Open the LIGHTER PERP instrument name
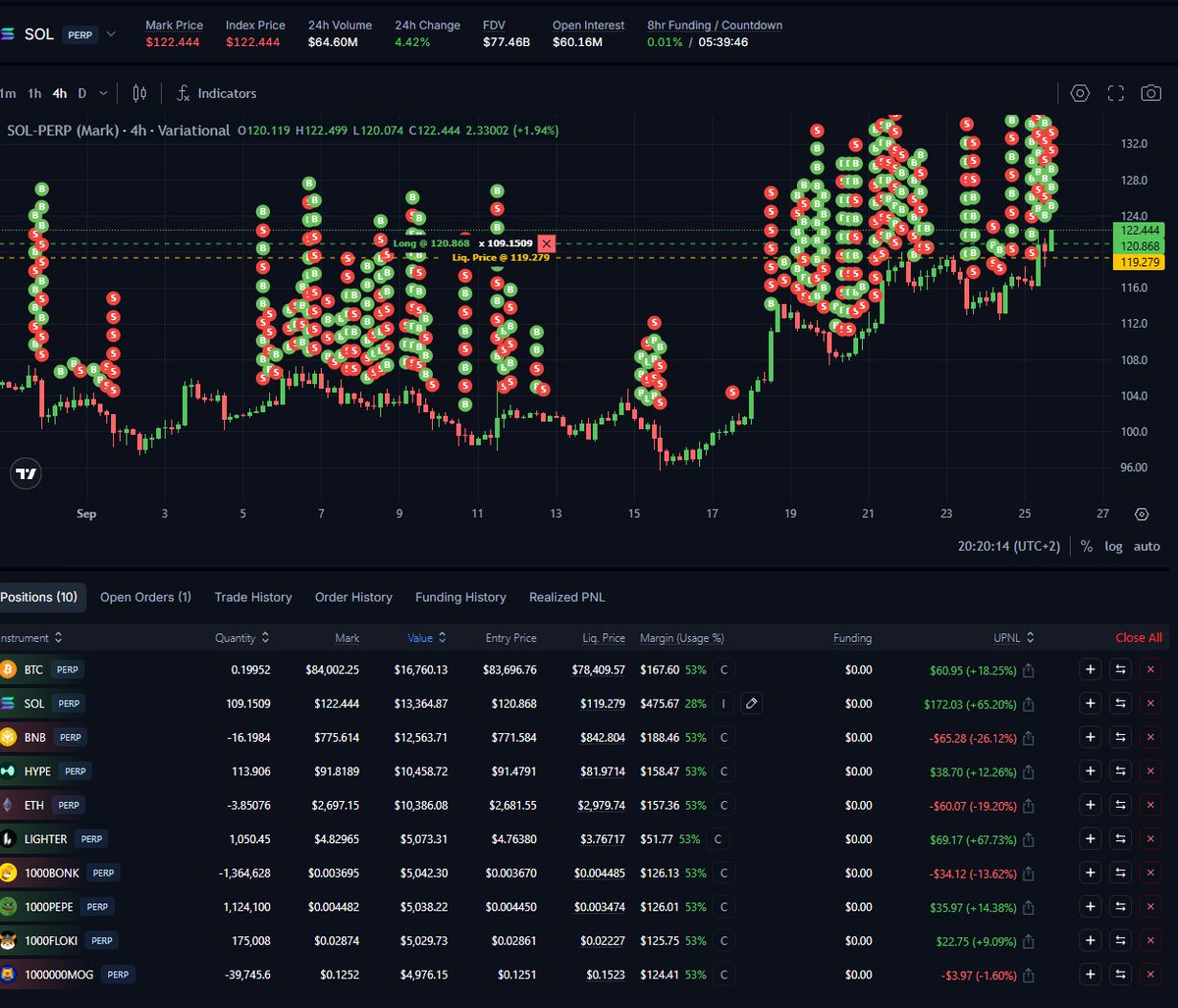The image size is (1178, 1008). 45,839
